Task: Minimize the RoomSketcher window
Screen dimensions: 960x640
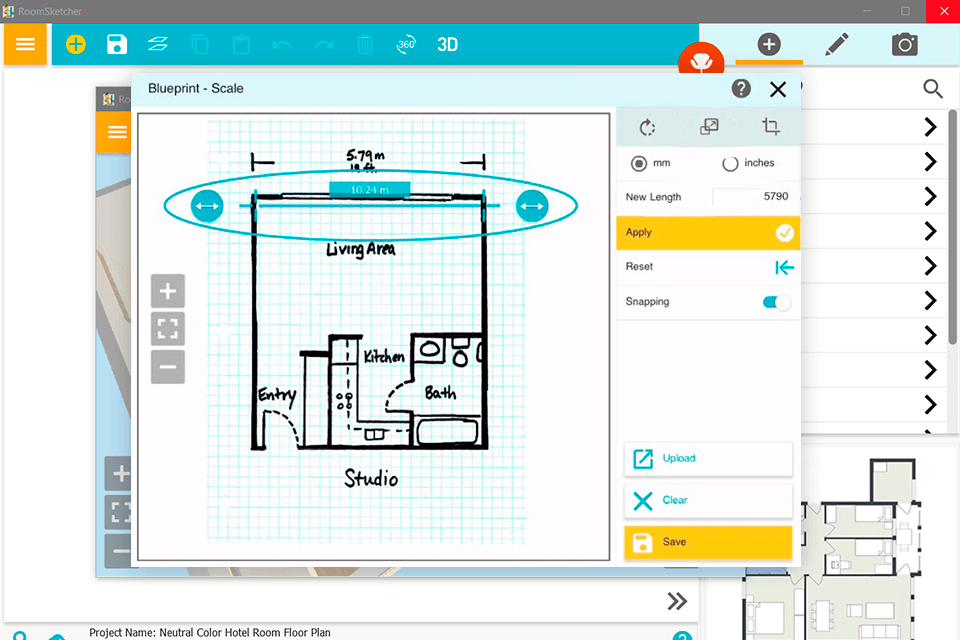Action: [868, 11]
